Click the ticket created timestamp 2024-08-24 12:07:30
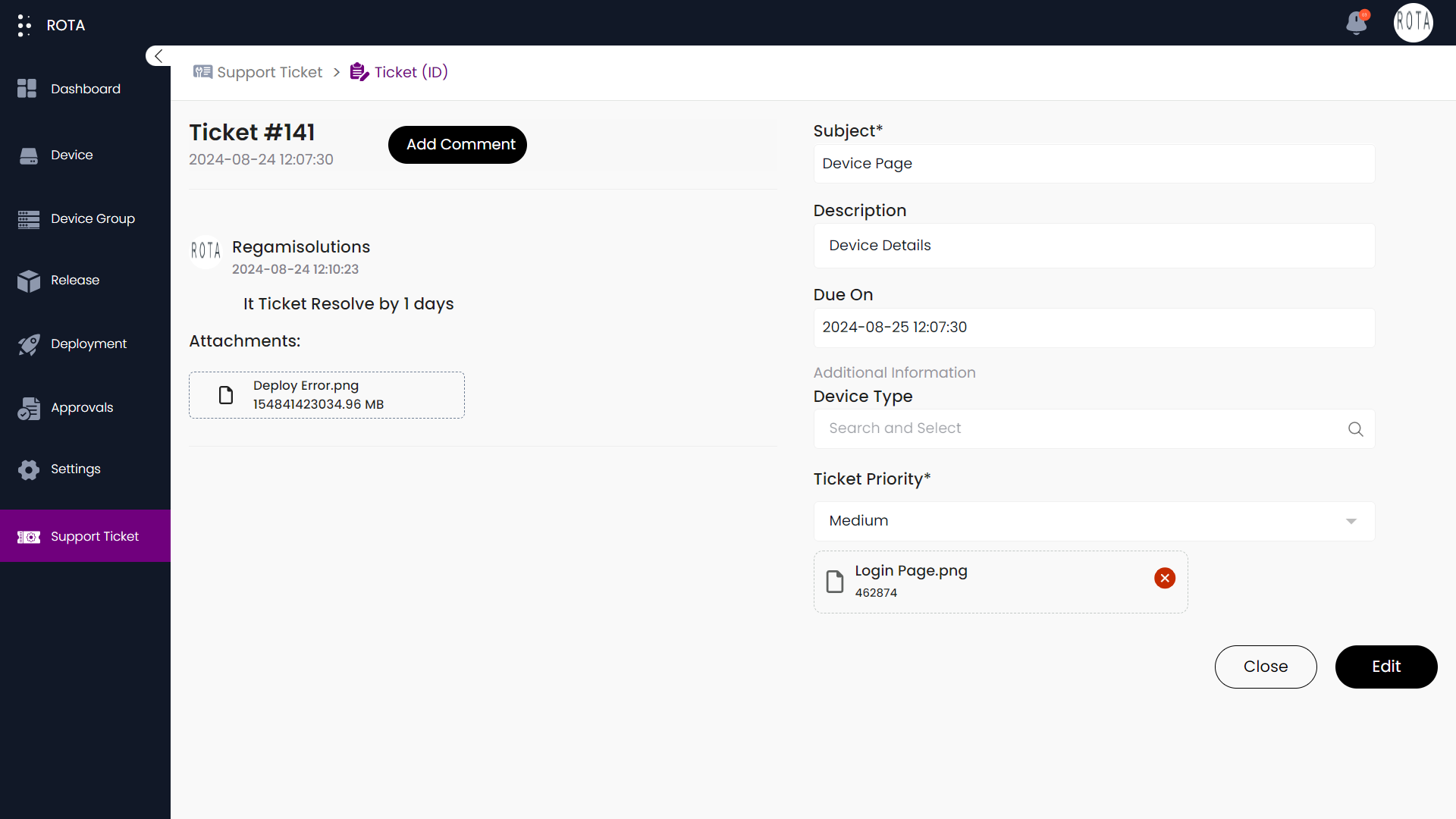The width and height of the screenshot is (1456, 819). click(261, 160)
